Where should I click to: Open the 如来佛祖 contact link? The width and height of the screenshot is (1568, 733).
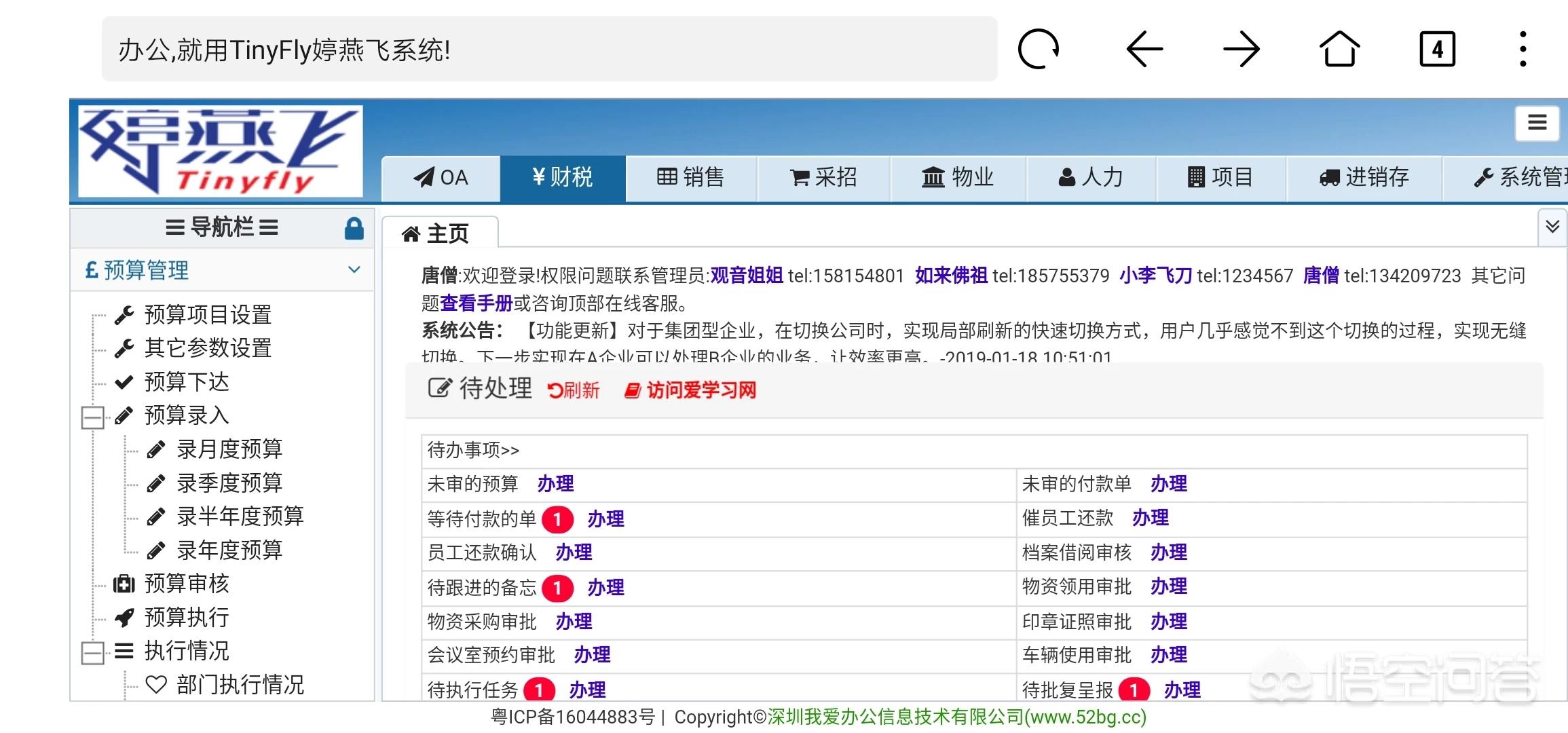951,276
